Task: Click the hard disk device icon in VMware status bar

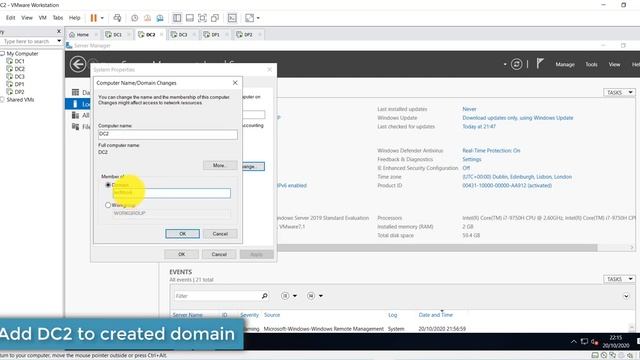Action: [596, 356]
